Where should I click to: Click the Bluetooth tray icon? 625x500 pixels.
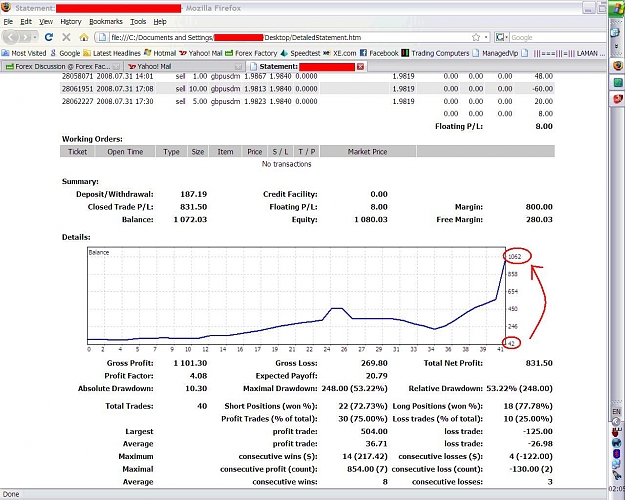(616, 454)
